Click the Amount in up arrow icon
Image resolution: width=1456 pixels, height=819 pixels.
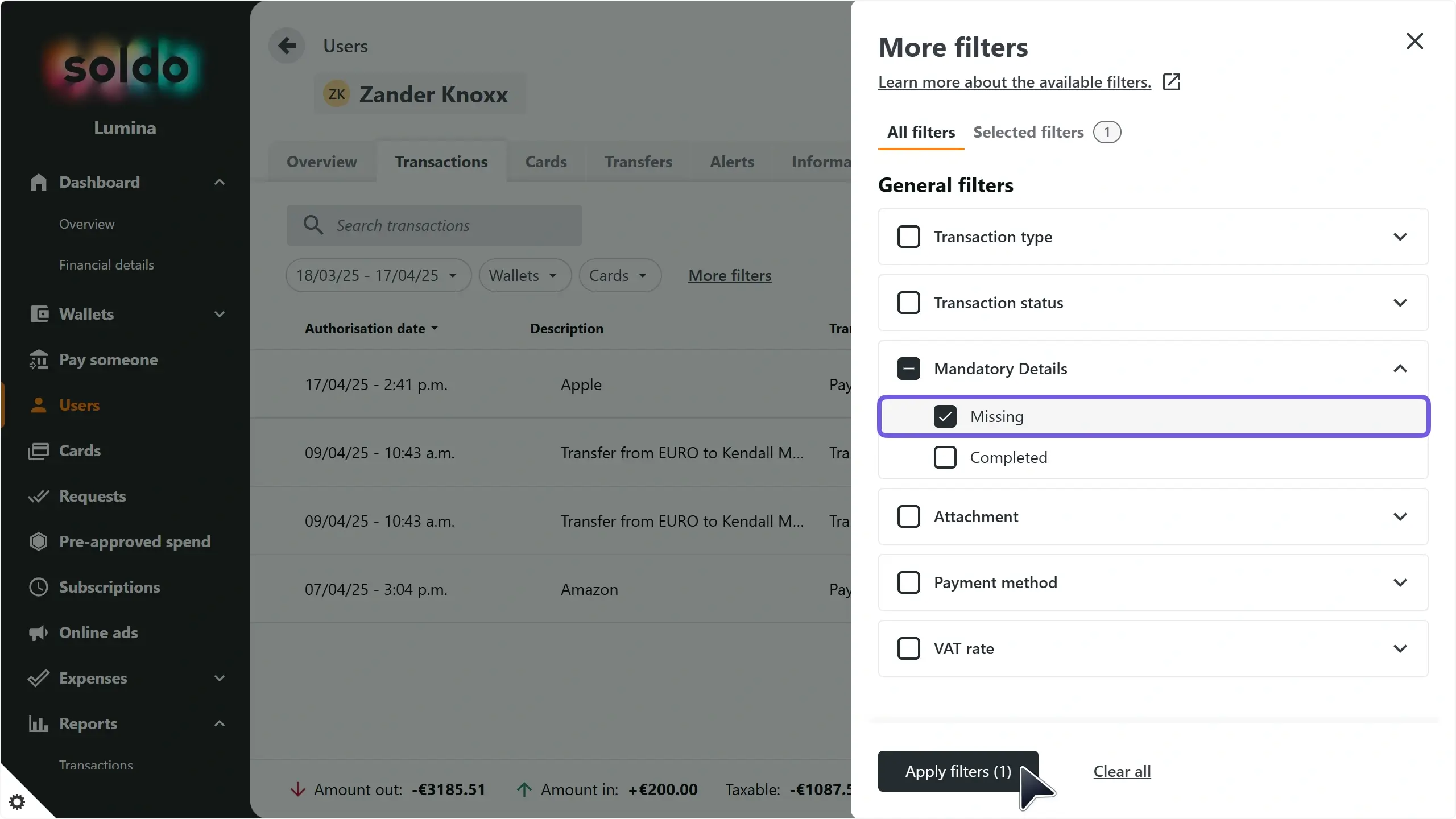524,789
